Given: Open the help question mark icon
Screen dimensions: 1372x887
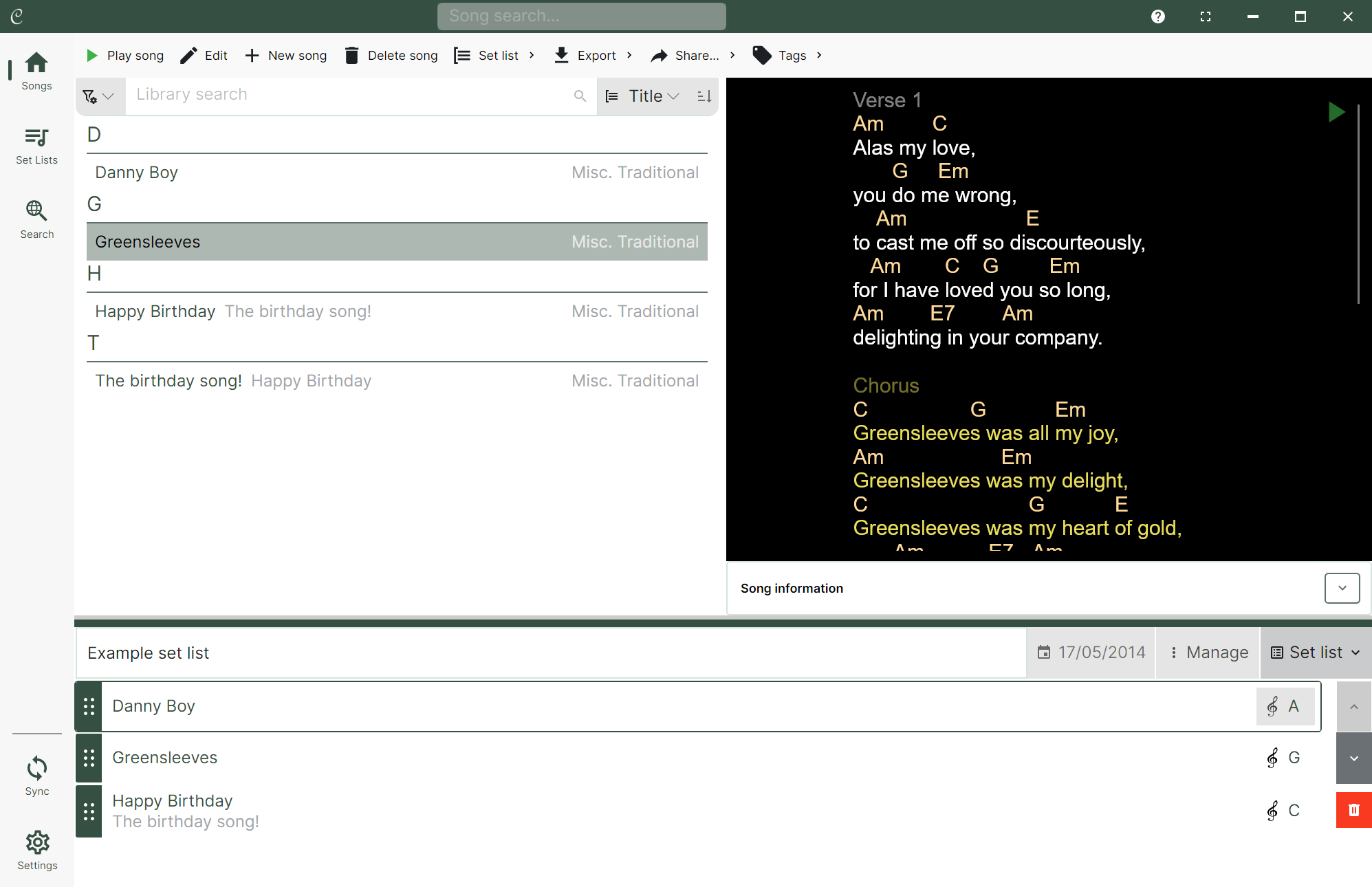Looking at the screenshot, I should 1158,17.
